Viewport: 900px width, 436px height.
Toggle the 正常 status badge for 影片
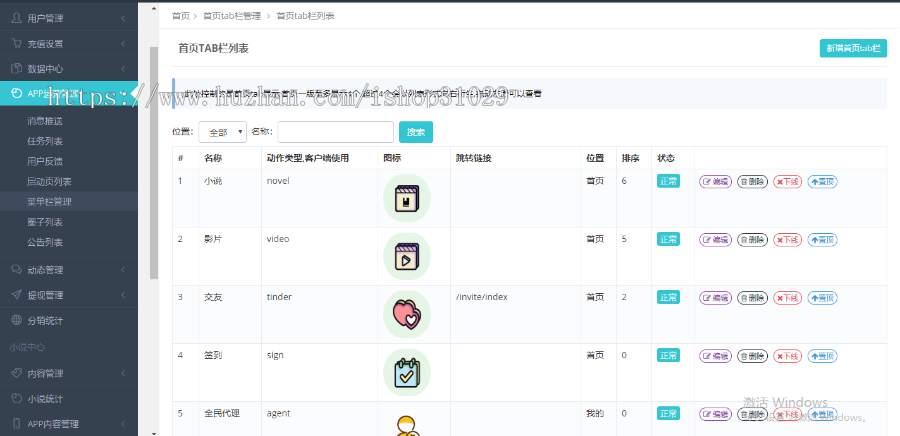coord(668,239)
